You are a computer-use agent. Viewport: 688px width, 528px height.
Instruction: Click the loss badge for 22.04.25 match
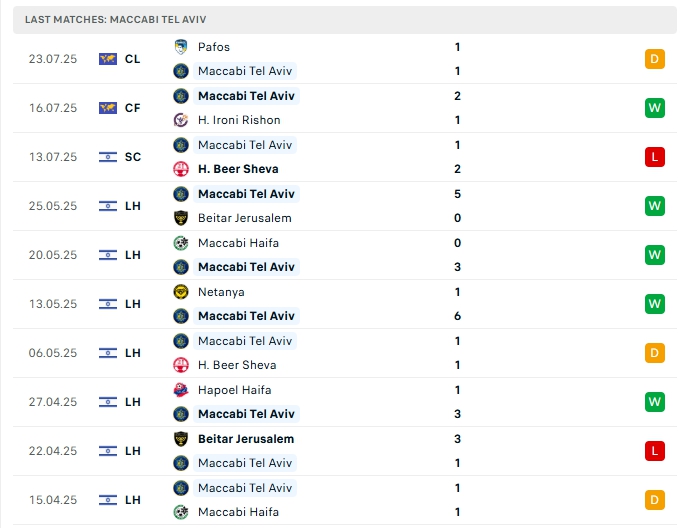coord(655,451)
